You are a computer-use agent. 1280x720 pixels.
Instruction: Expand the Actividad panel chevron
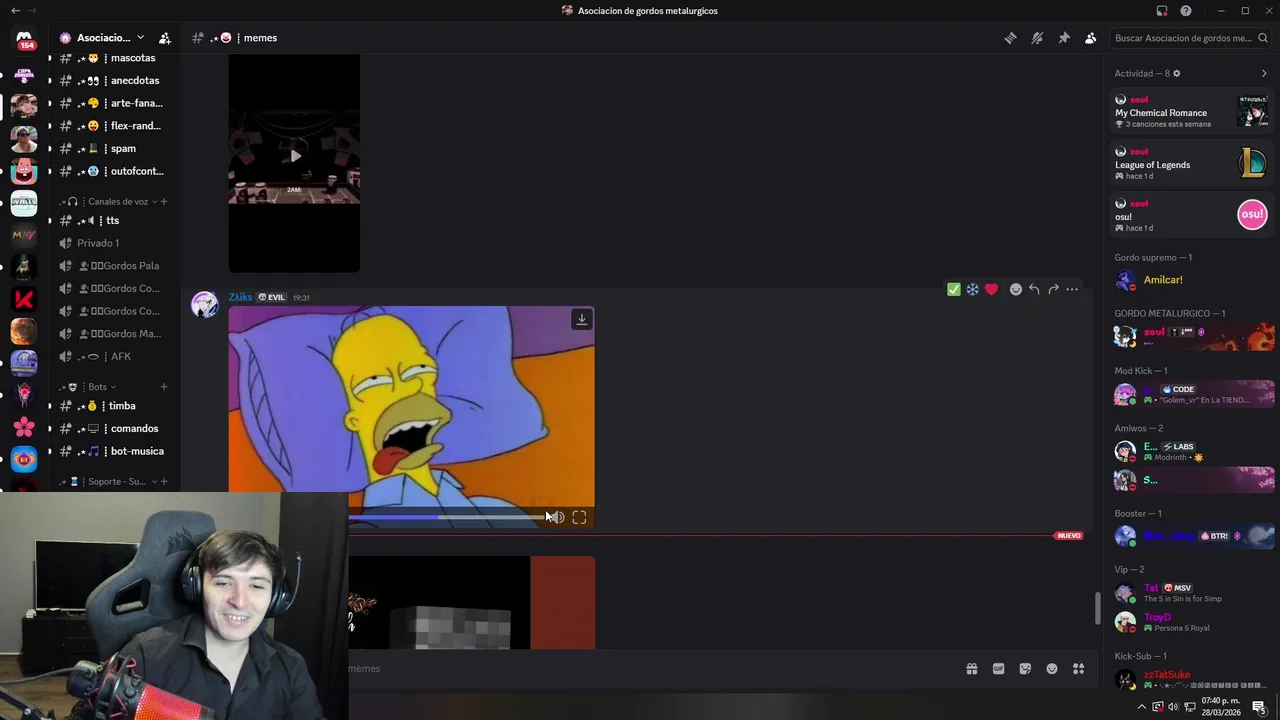point(1264,73)
